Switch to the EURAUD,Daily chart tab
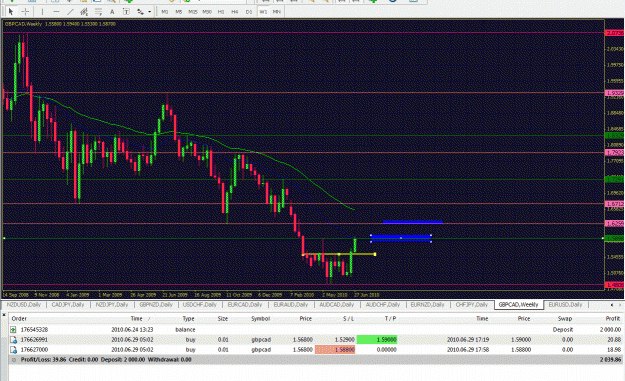 [291, 304]
